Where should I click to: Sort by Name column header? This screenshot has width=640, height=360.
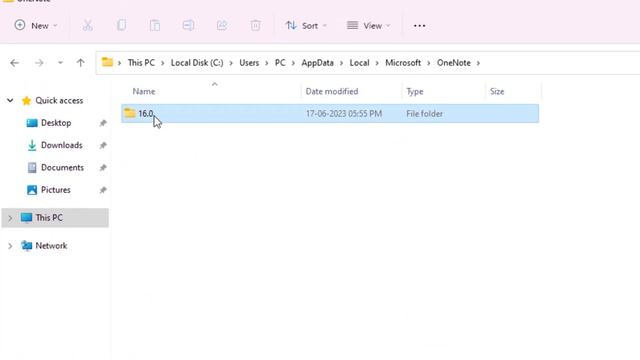tap(144, 91)
